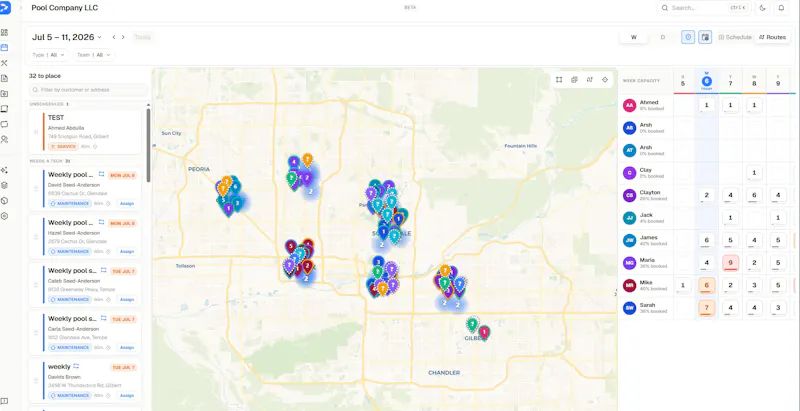
Task: Open the calendar schedule icon in the sidebar
Action: pyautogui.click(x=5, y=47)
